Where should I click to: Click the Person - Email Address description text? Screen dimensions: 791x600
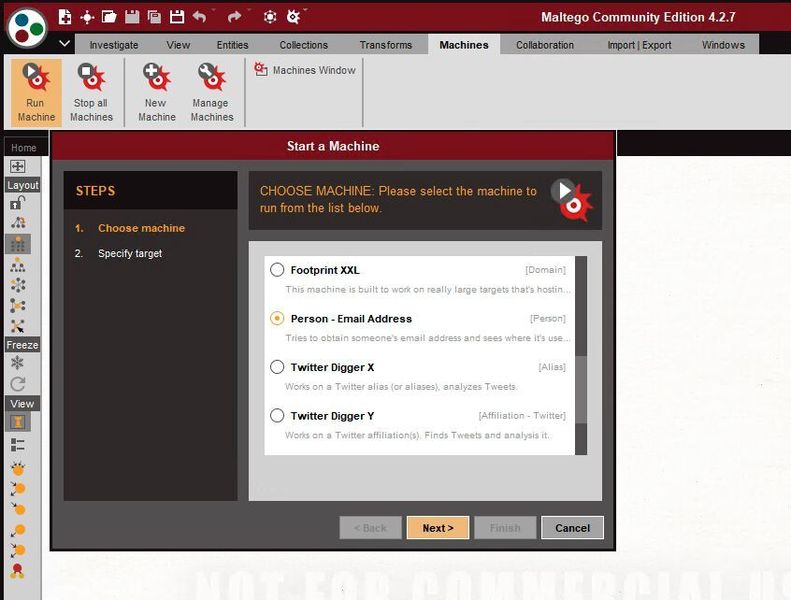coord(427,338)
